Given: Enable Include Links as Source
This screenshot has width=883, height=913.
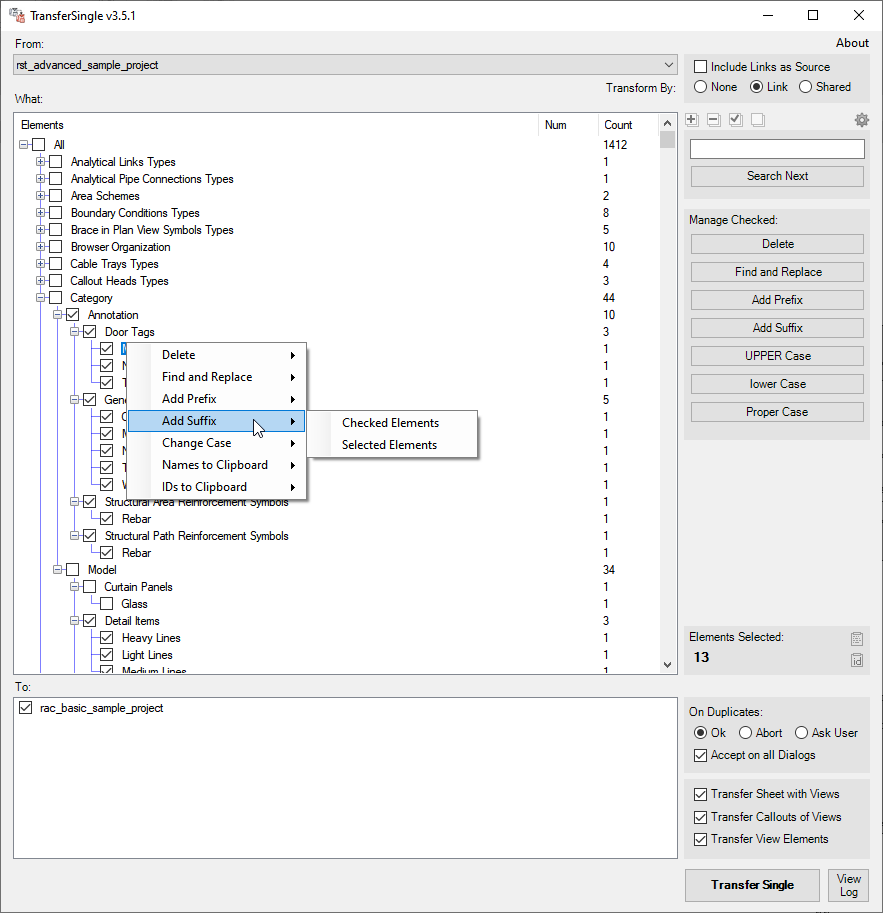Looking at the screenshot, I should (x=700, y=67).
